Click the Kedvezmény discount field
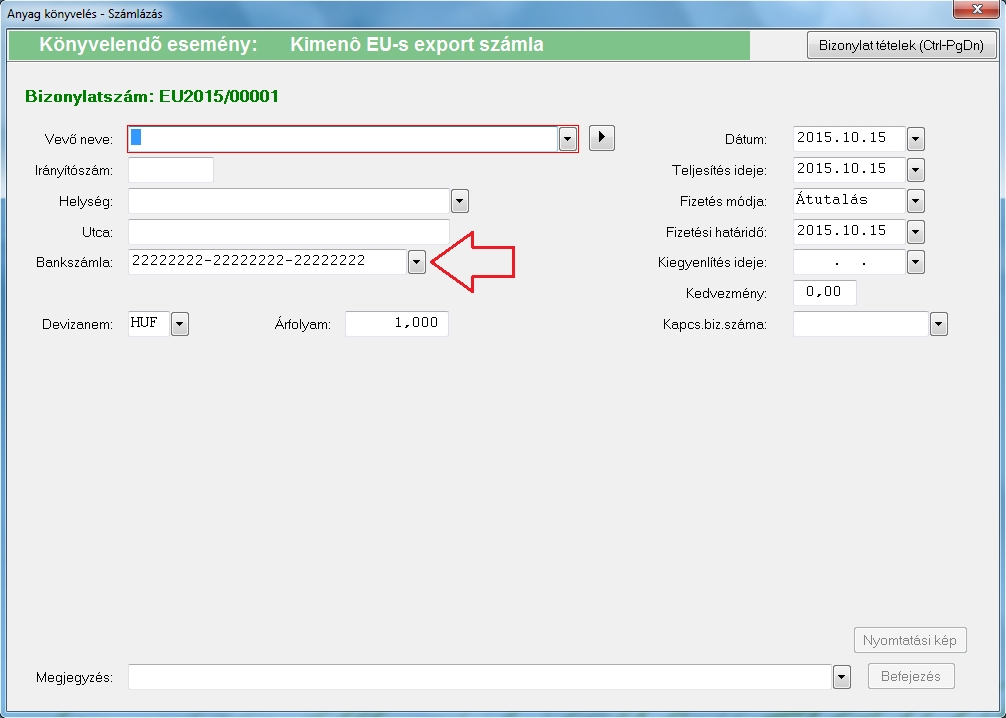 point(824,293)
